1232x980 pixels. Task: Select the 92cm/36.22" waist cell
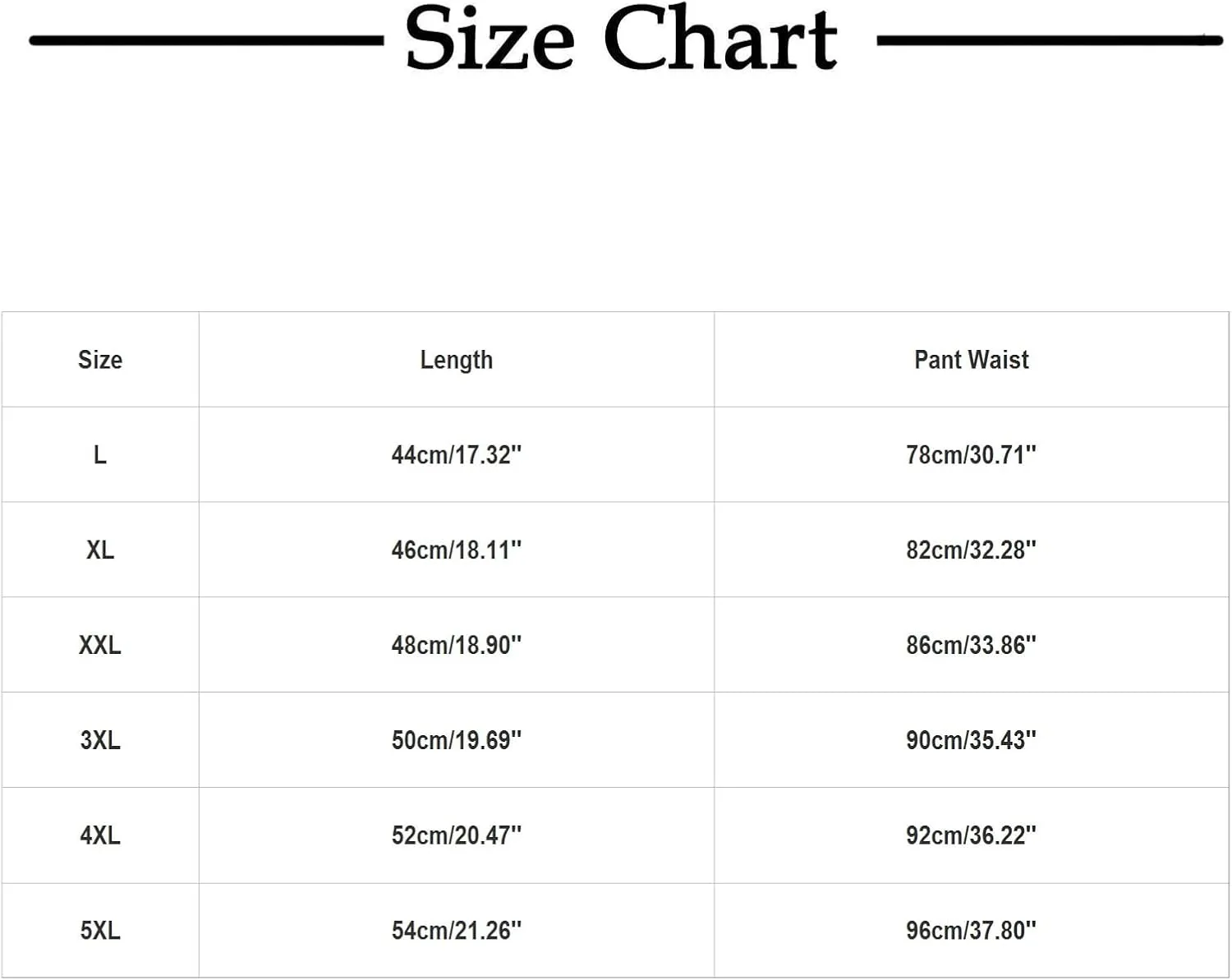[972, 835]
